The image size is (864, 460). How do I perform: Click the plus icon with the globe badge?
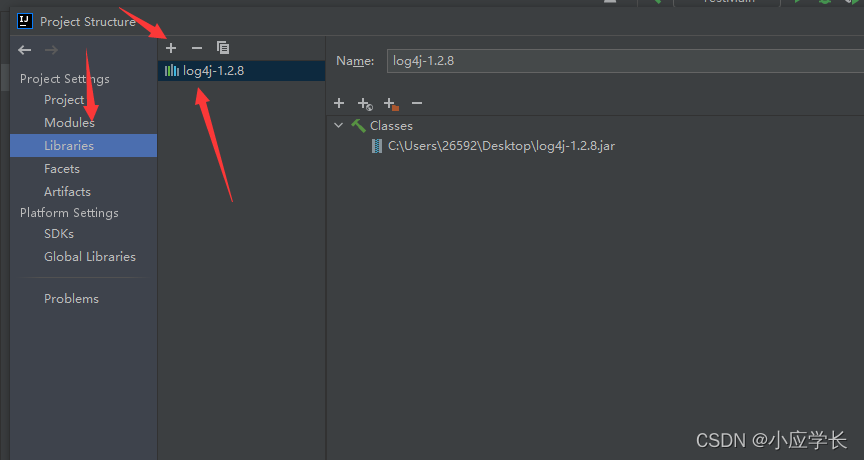click(365, 104)
